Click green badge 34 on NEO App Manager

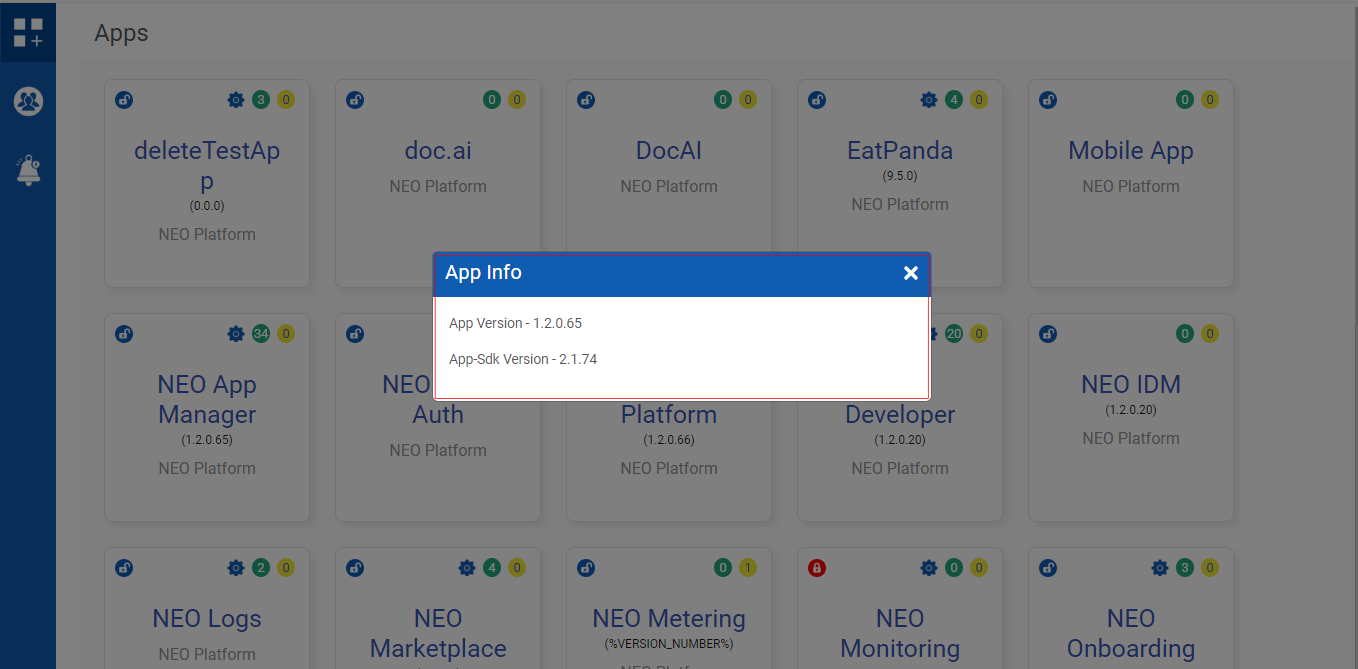coord(261,334)
